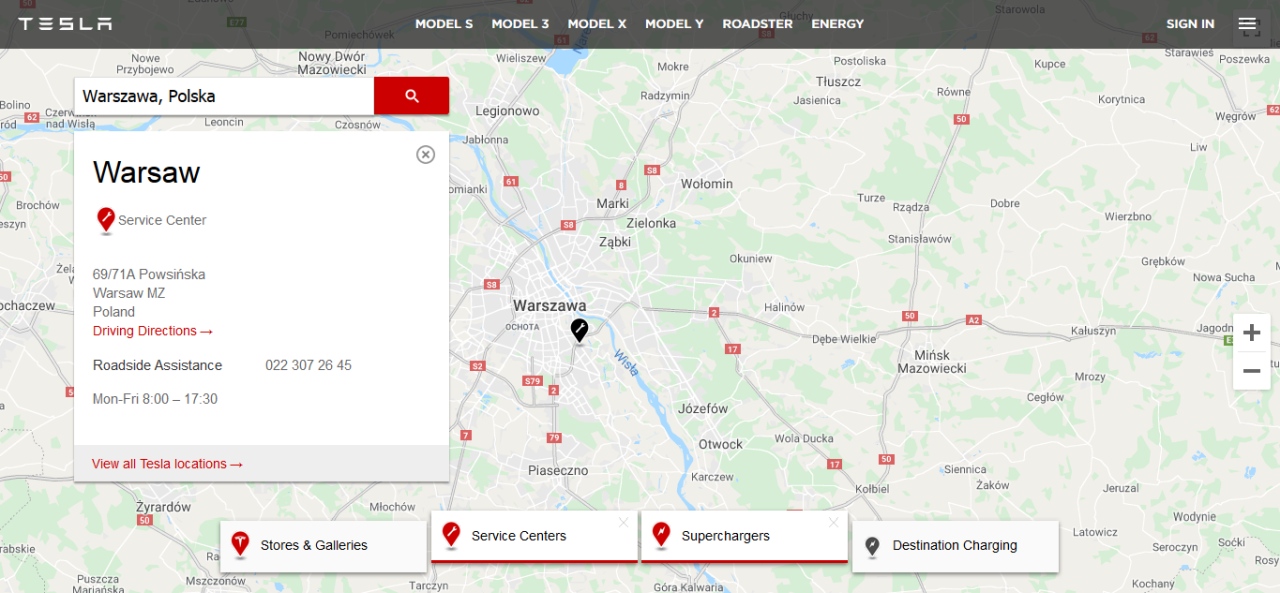1280x593 pixels.
Task: Open the hamburger menu icon
Action: click(x=1247, y=24)
